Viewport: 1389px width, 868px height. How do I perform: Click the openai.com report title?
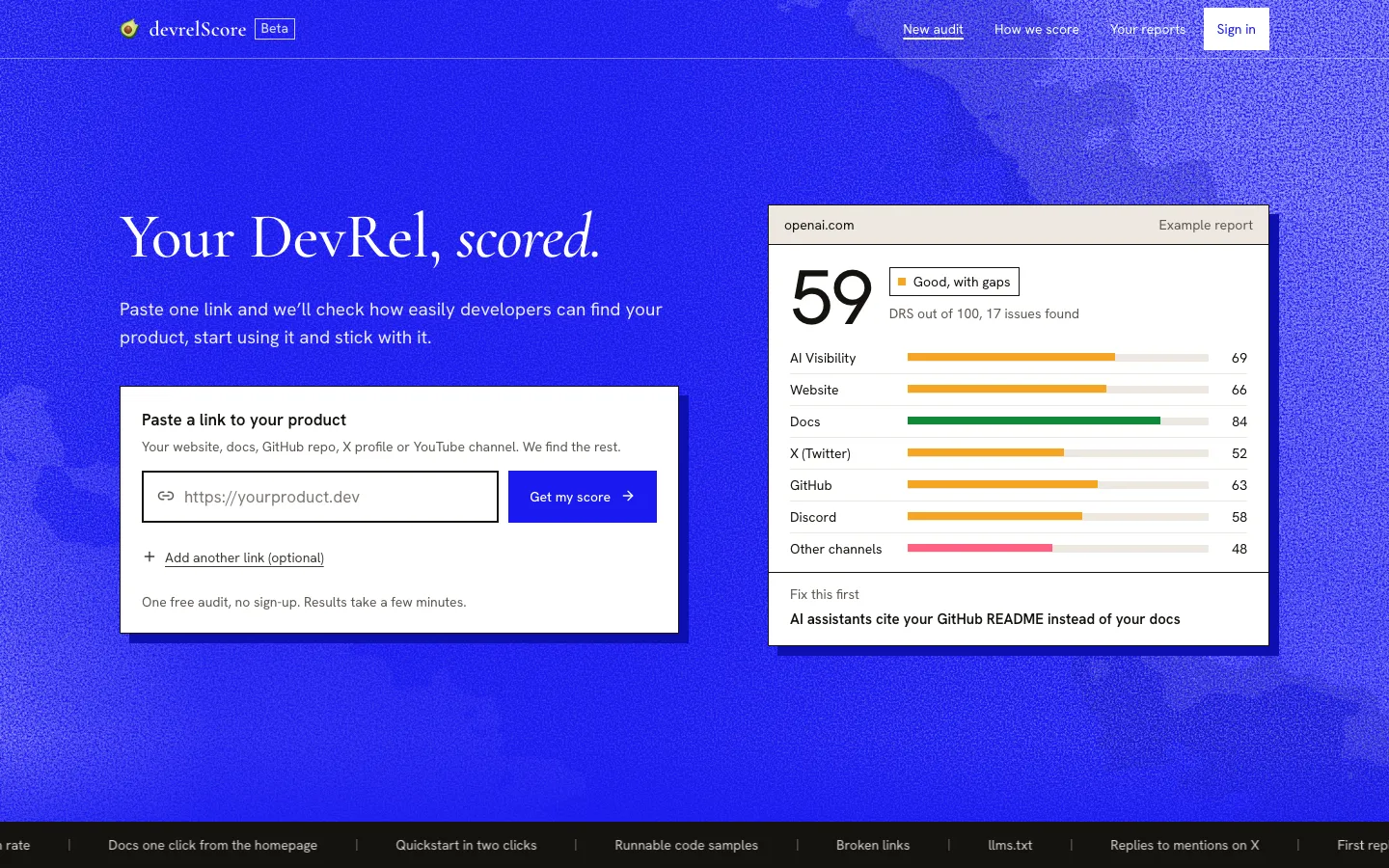pyautogui.click(x=819, y=225)
